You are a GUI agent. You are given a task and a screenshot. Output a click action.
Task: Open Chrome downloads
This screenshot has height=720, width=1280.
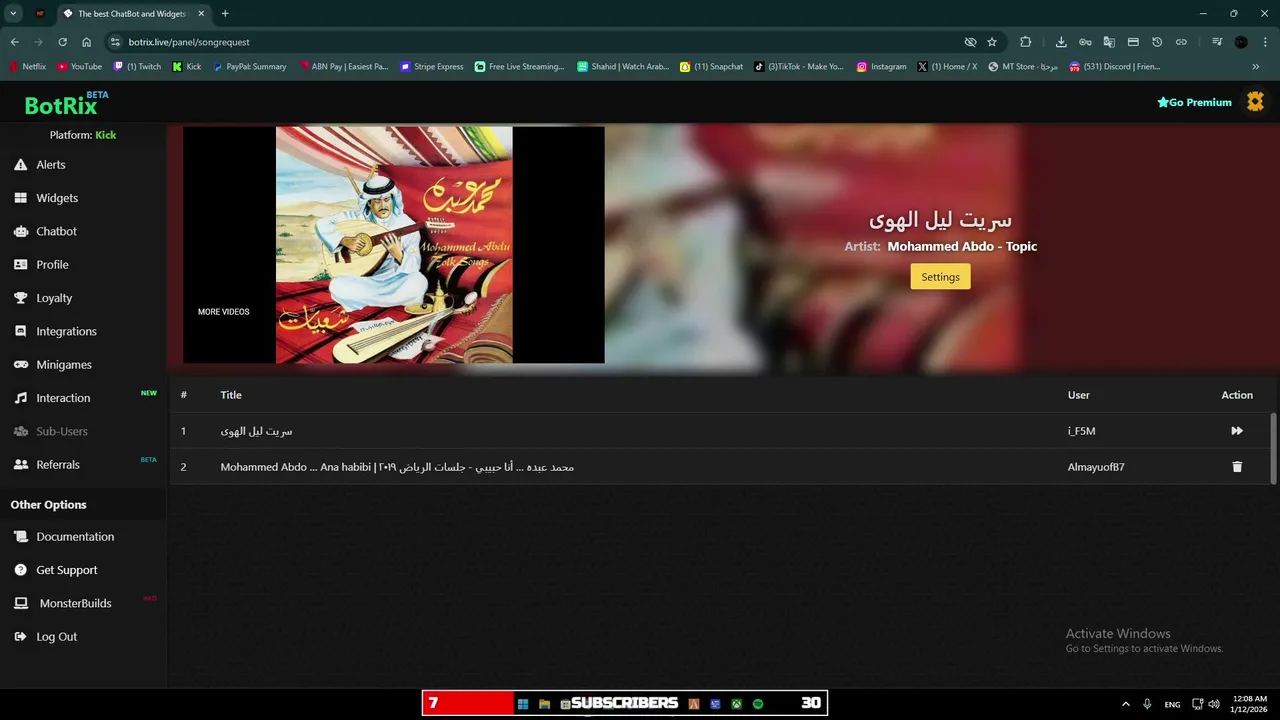coord(1061,42)
